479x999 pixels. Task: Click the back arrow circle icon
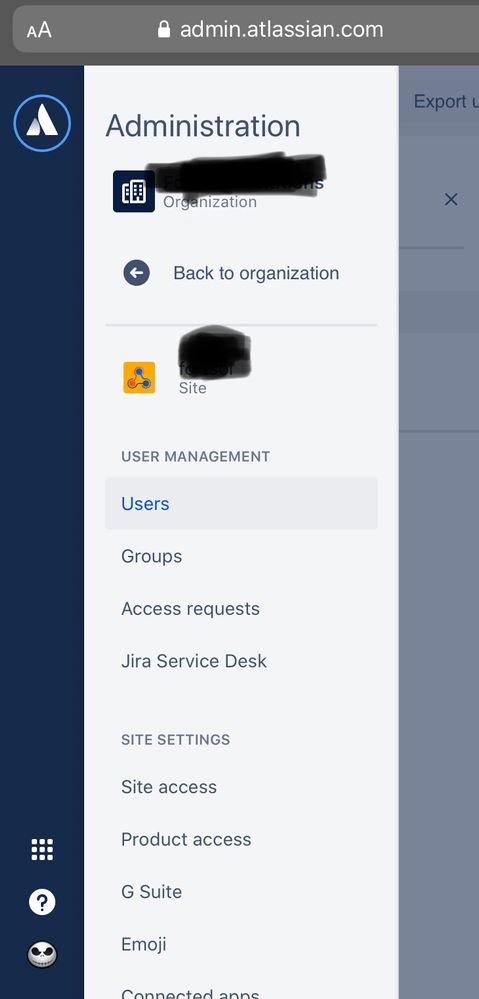tap(136, 273)
